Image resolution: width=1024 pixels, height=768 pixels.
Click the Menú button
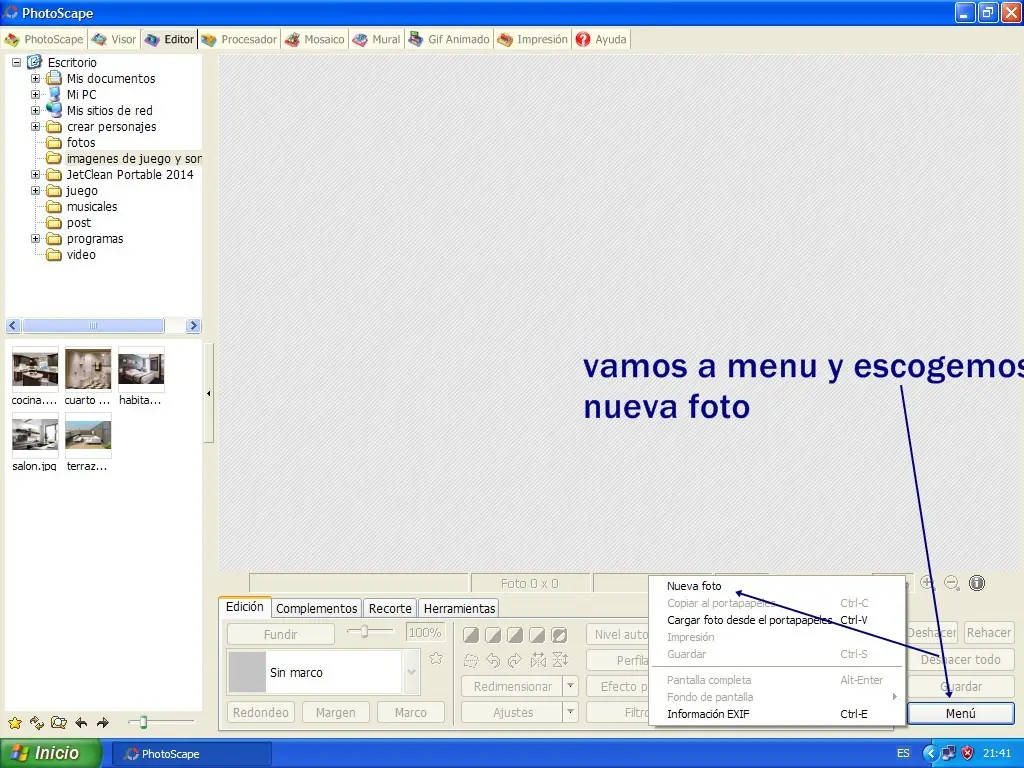(961, 713)
